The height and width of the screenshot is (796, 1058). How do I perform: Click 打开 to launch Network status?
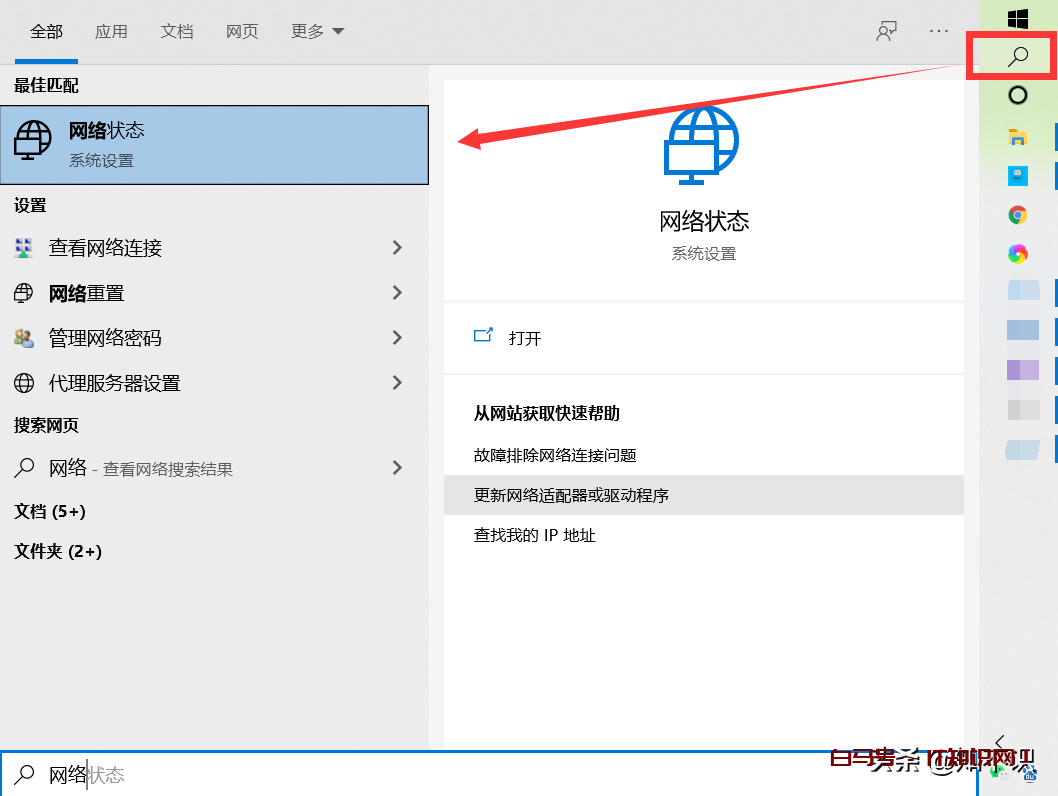526,338
